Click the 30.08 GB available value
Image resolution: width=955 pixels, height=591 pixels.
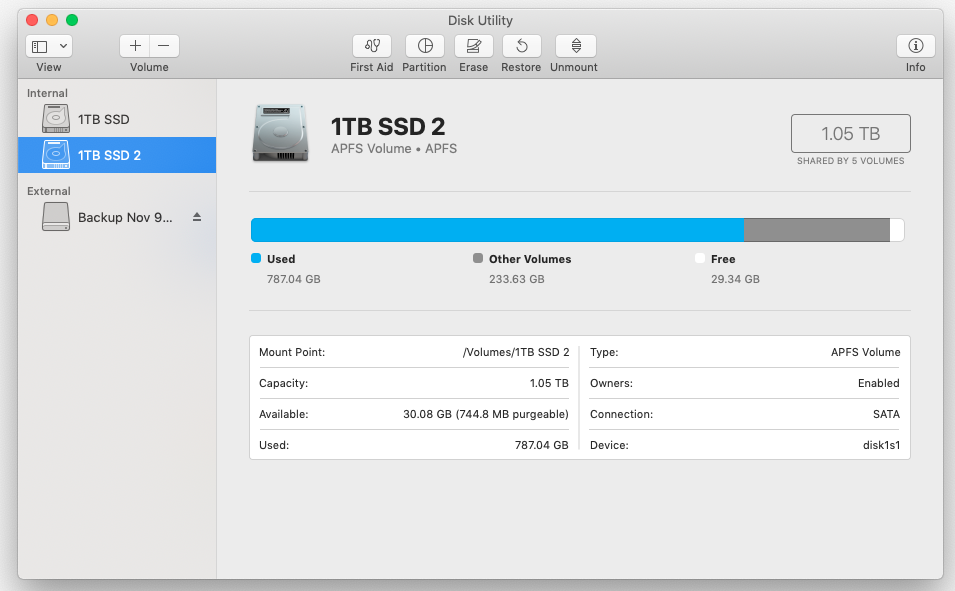(485, 414)
